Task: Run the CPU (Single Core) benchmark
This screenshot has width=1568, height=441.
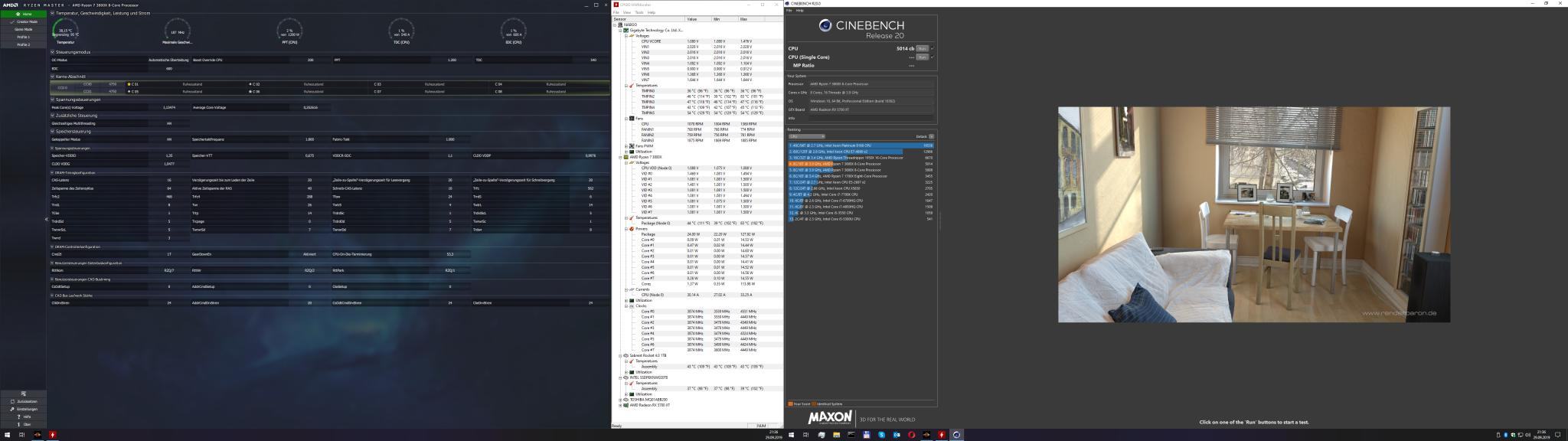Action: [x=923, y=57]
